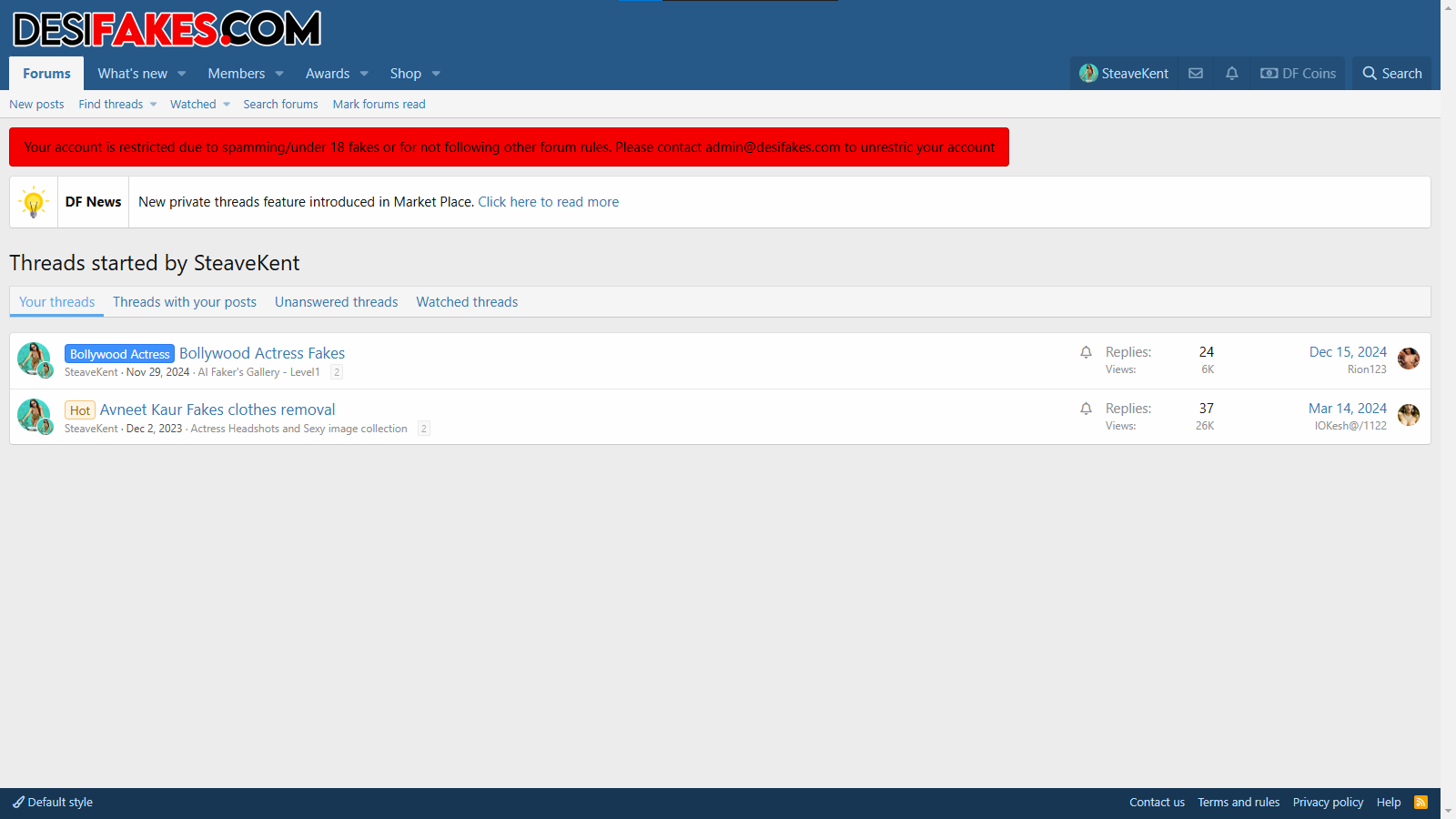Switch to Threads with your posts tab

185,302
